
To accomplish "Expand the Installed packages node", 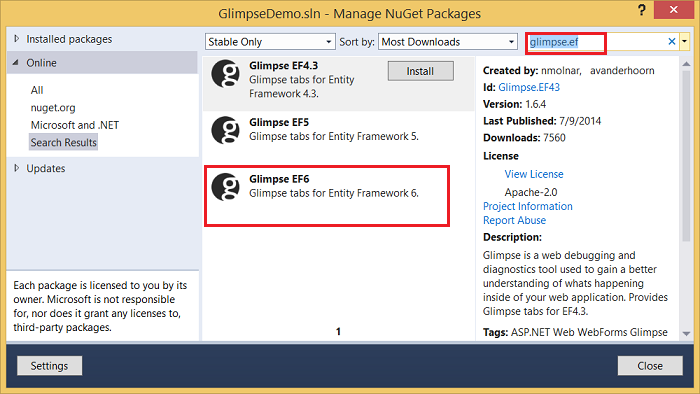I will pos(17,39).
